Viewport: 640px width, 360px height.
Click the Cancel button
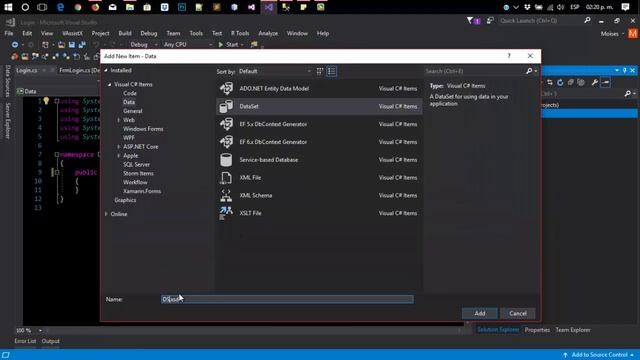[x=518, y=313]
